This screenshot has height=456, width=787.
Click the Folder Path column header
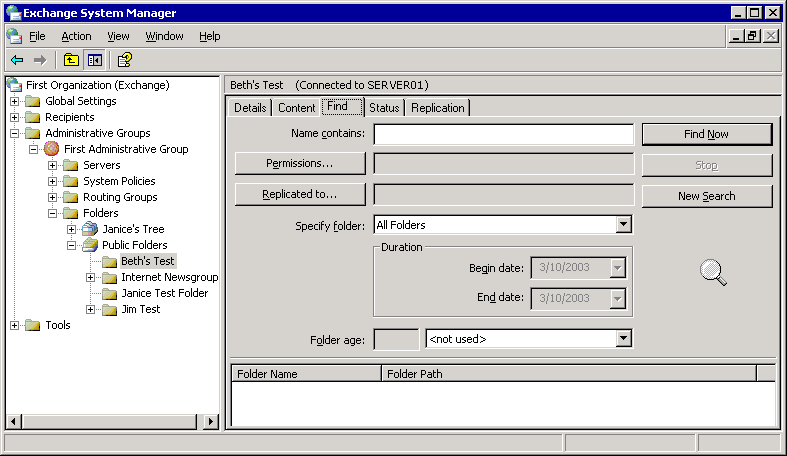click(x=569, y=374)
